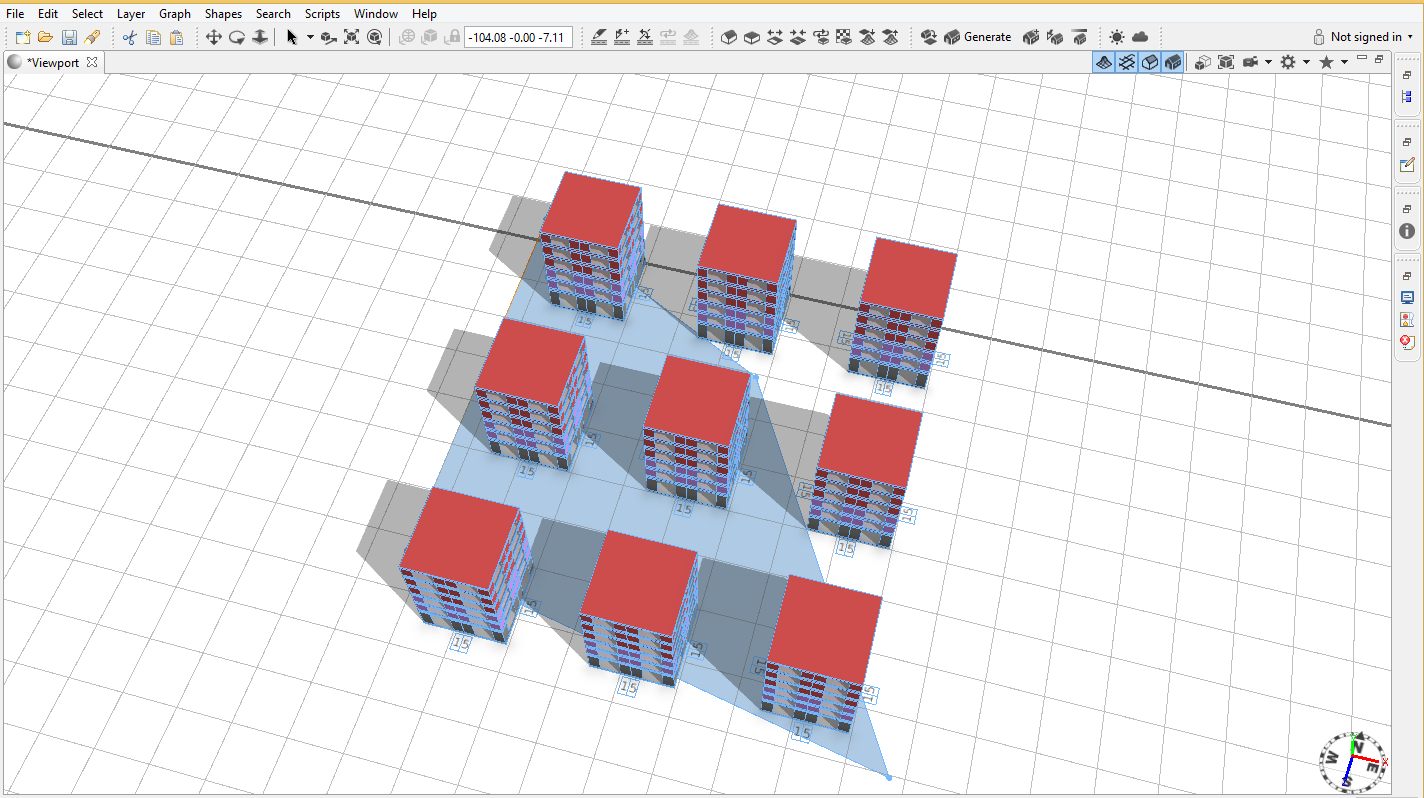Click the coordinates input field showing -104.08

[518, 38]
